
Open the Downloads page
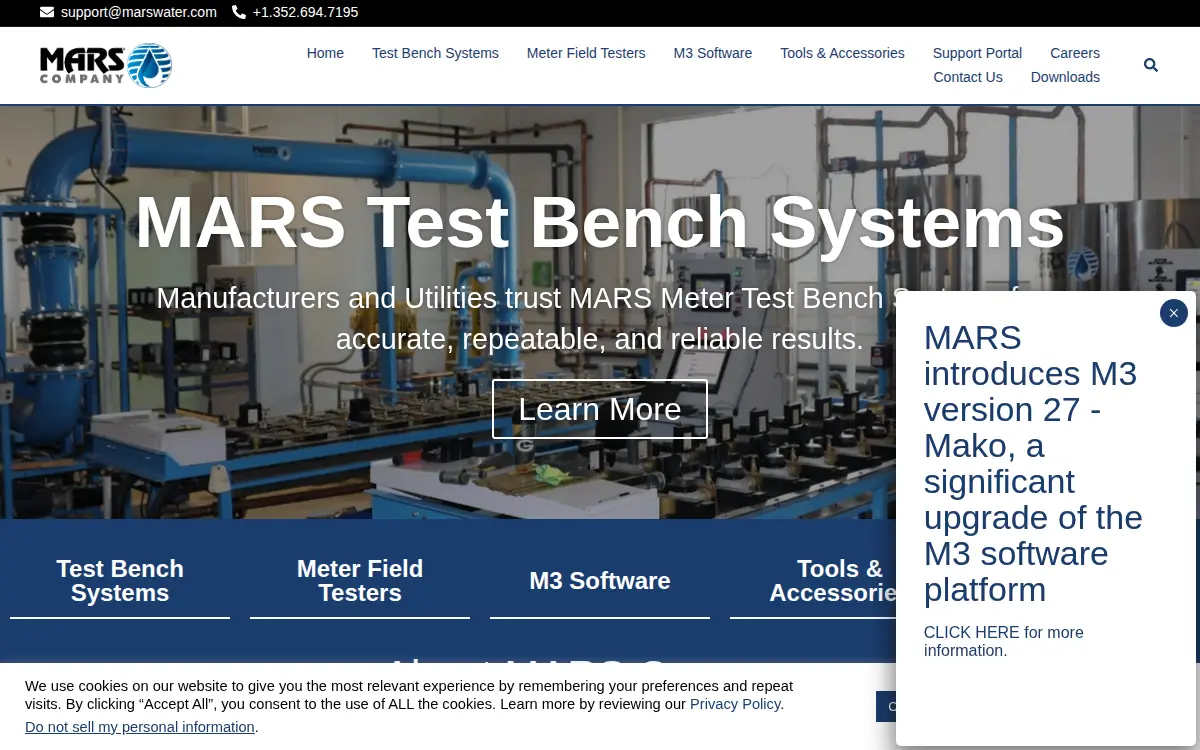point(1065,77)
